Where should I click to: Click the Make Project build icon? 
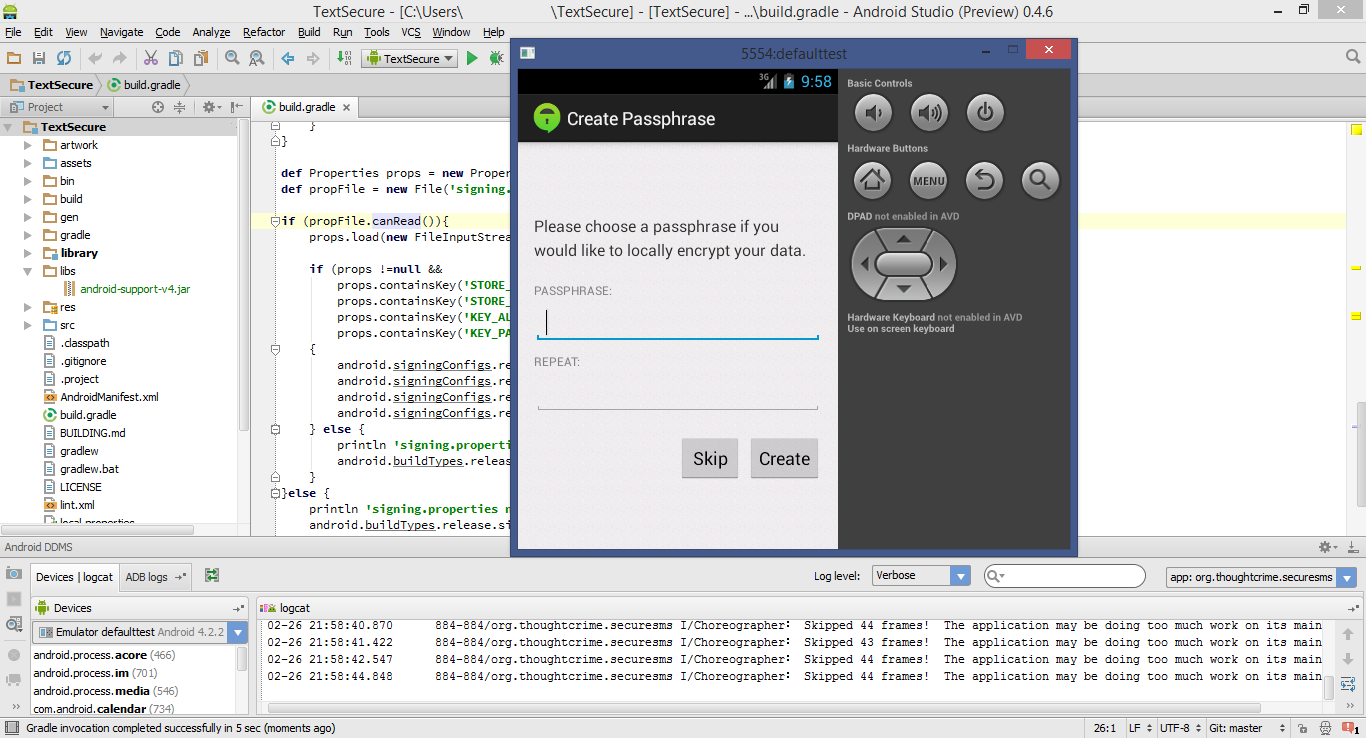pyautogui.click(x=344, y=59)
